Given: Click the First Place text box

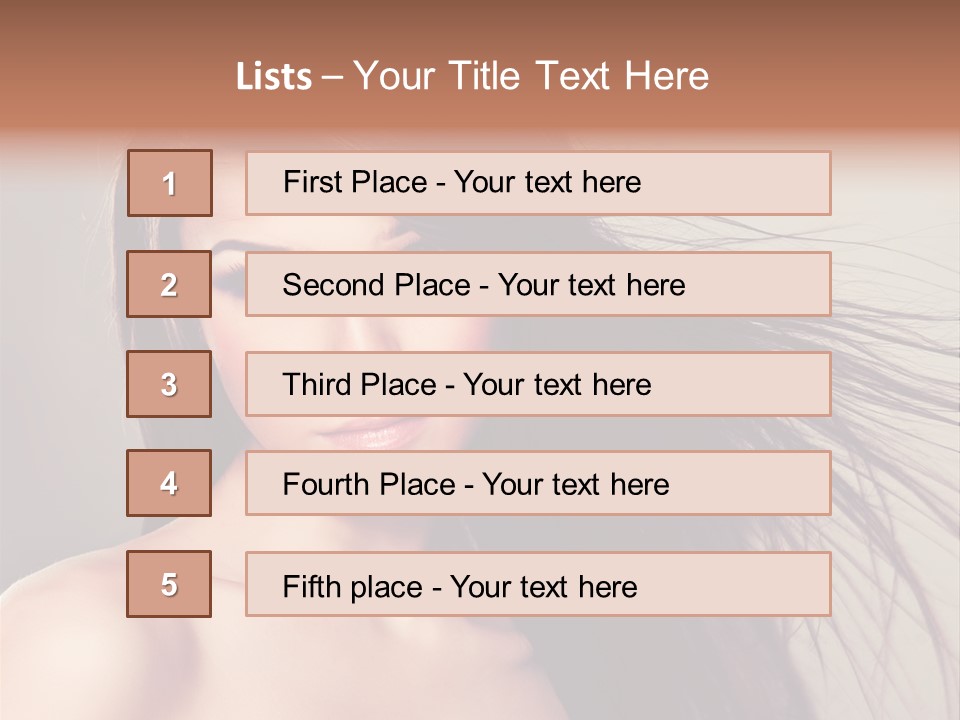Looking at the screenshot, I should pos(538,183).
